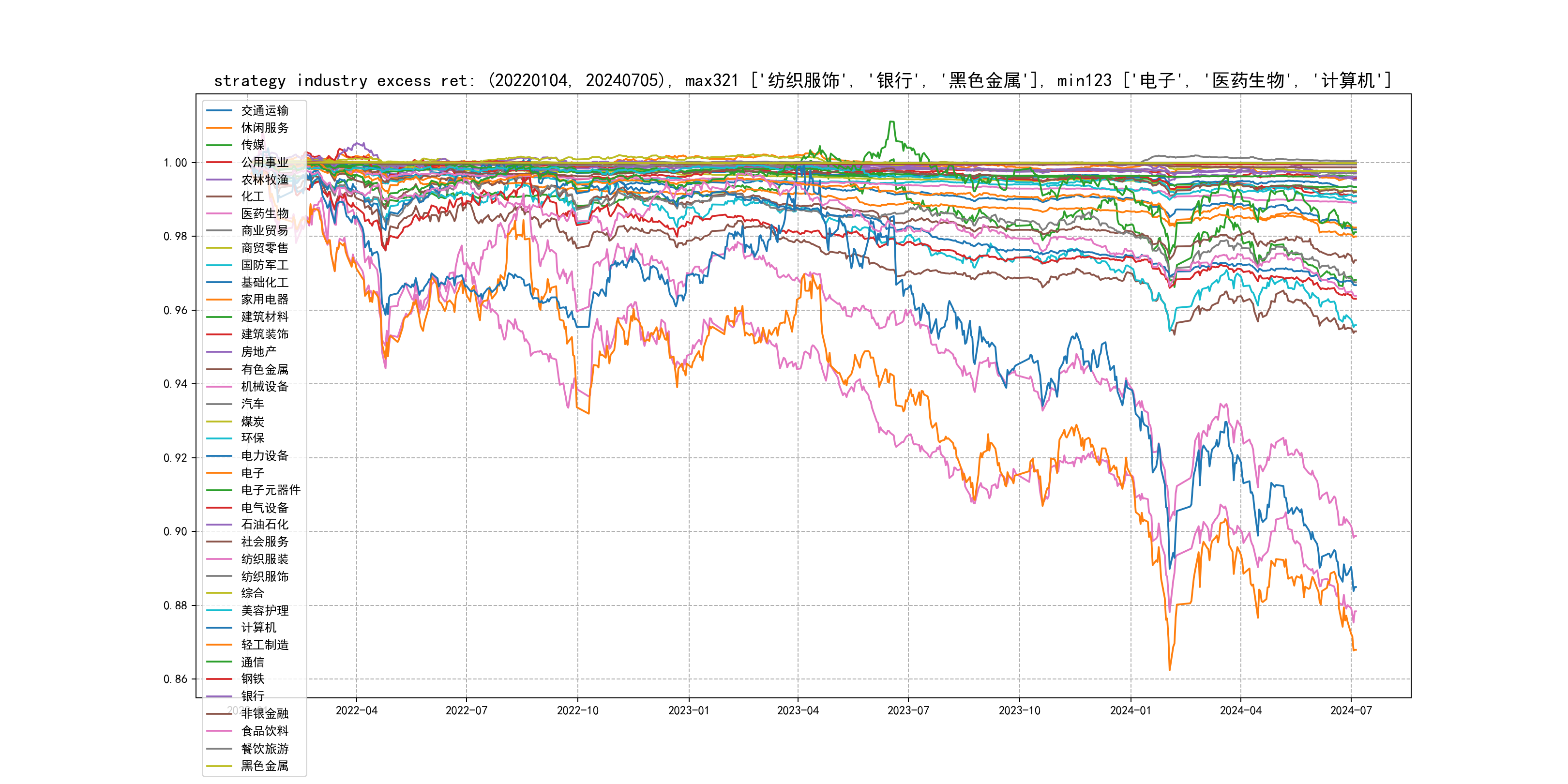Click the chart title text
Image resolution: width=1568 pixels, height=784 pixels.
[x=802, y=80]
